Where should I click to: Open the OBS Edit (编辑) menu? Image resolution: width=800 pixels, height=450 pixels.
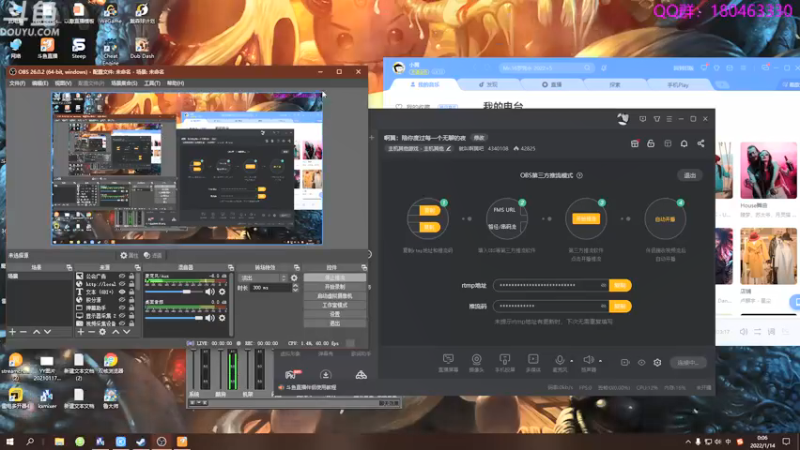[x=40, y=83]
